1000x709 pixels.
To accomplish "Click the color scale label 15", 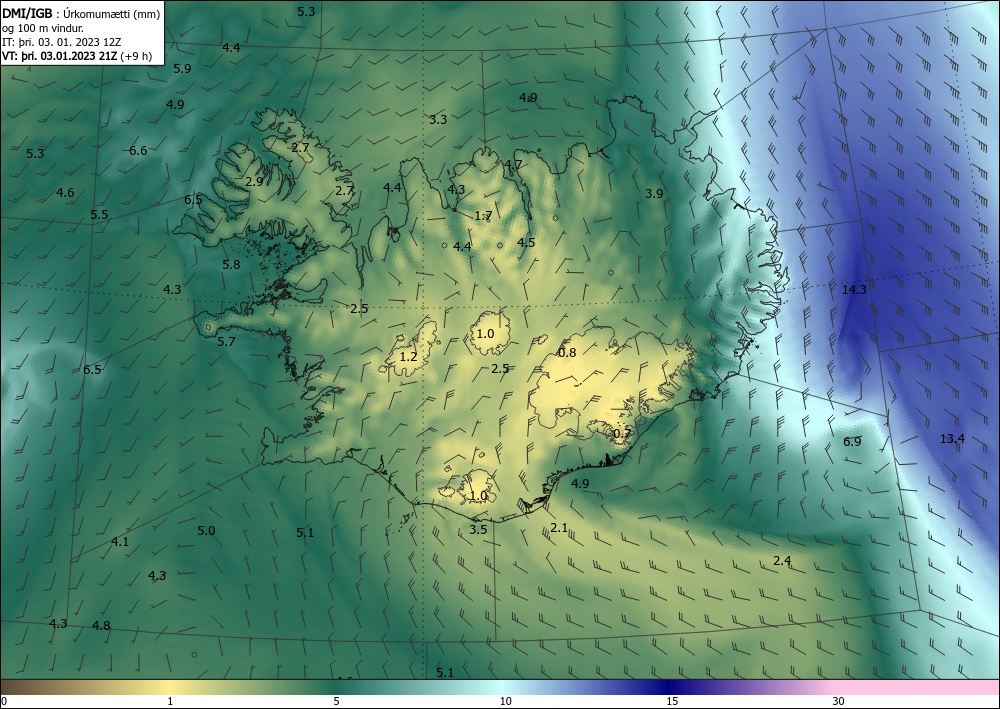I will pyautogui.click(x=672, y=701).
